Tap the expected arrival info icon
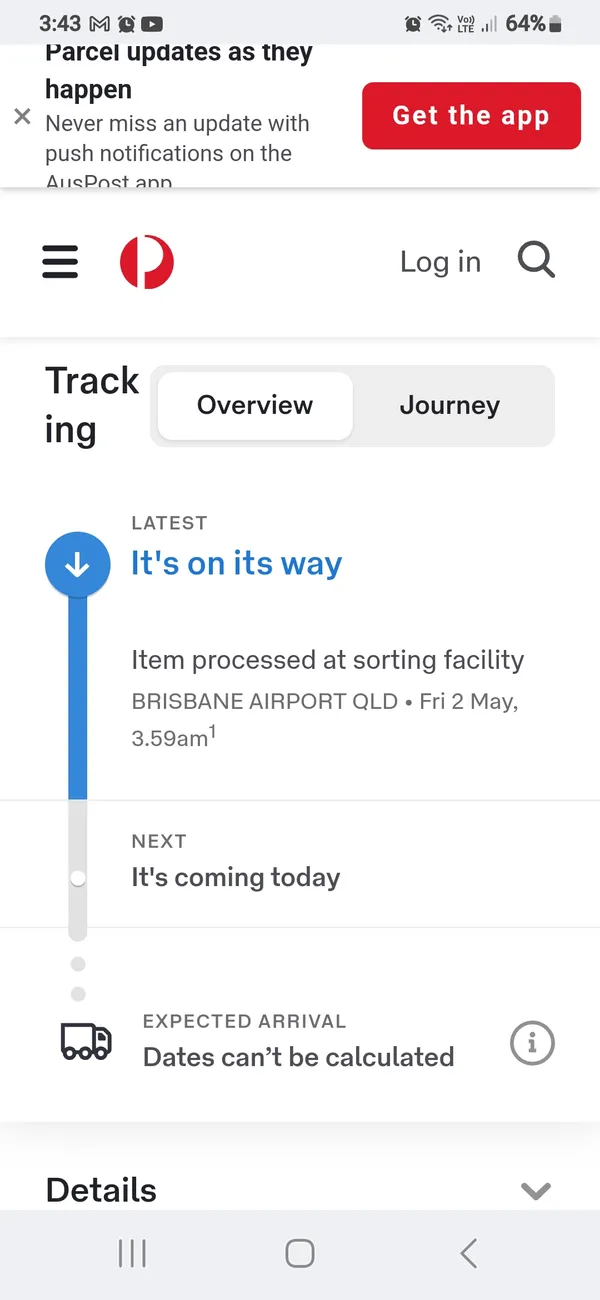 coord(532,1043)
